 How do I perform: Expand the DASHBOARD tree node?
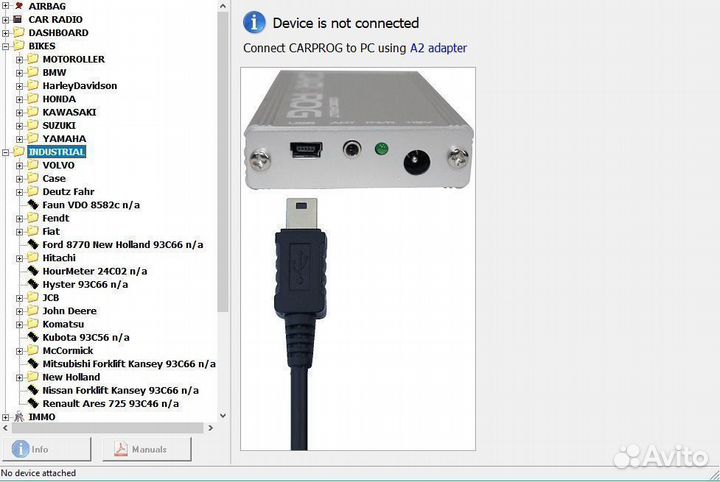point(6,33)
